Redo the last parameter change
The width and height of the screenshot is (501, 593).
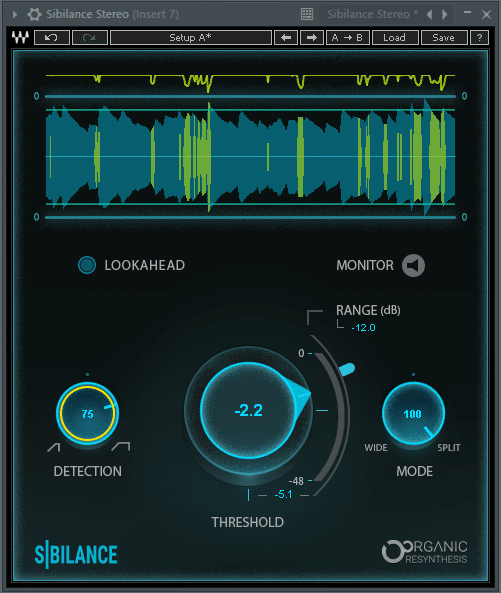pos(90,37)
